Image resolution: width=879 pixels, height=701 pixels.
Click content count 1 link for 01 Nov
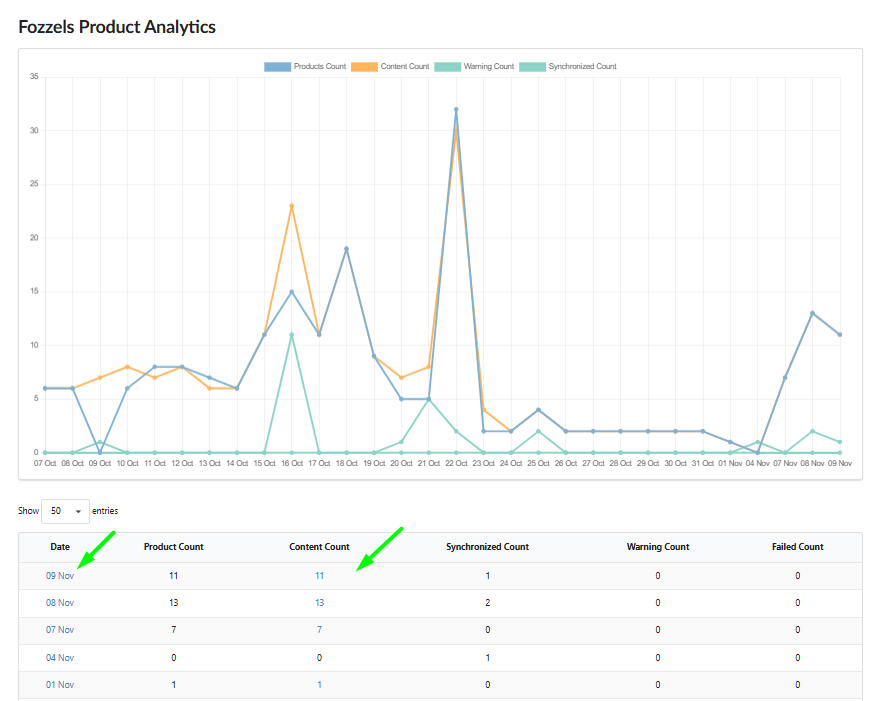pos(320,685)
